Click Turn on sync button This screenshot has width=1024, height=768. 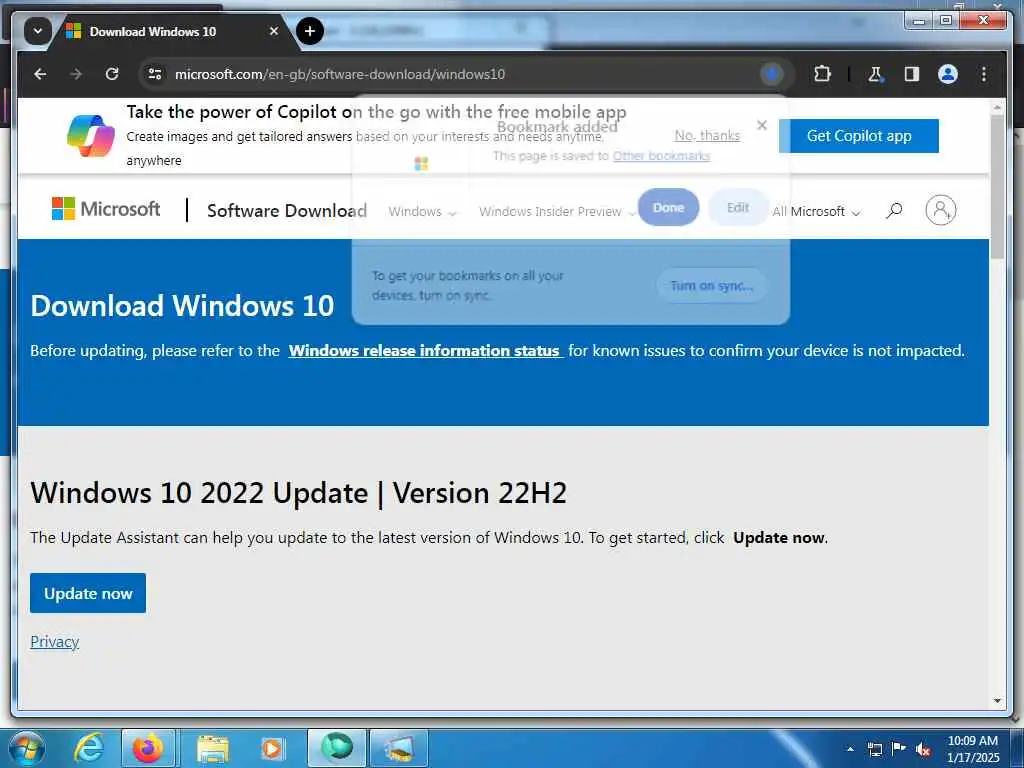coord(712,285)
